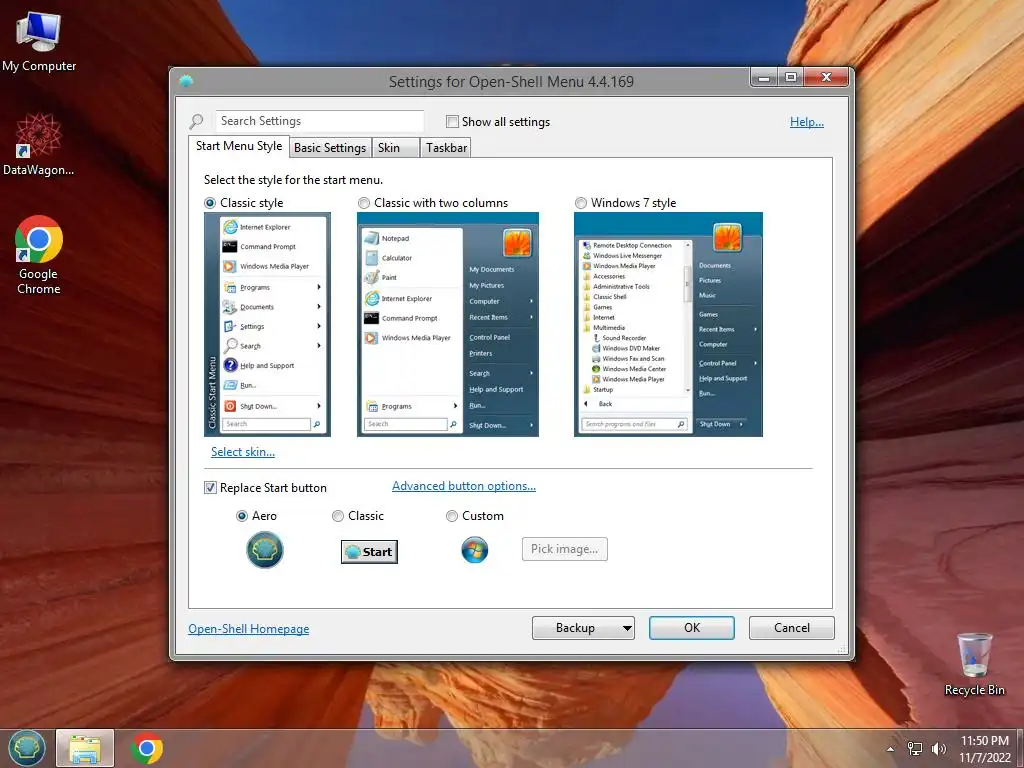Click the magnifier search icon in settings

(197, 121)
